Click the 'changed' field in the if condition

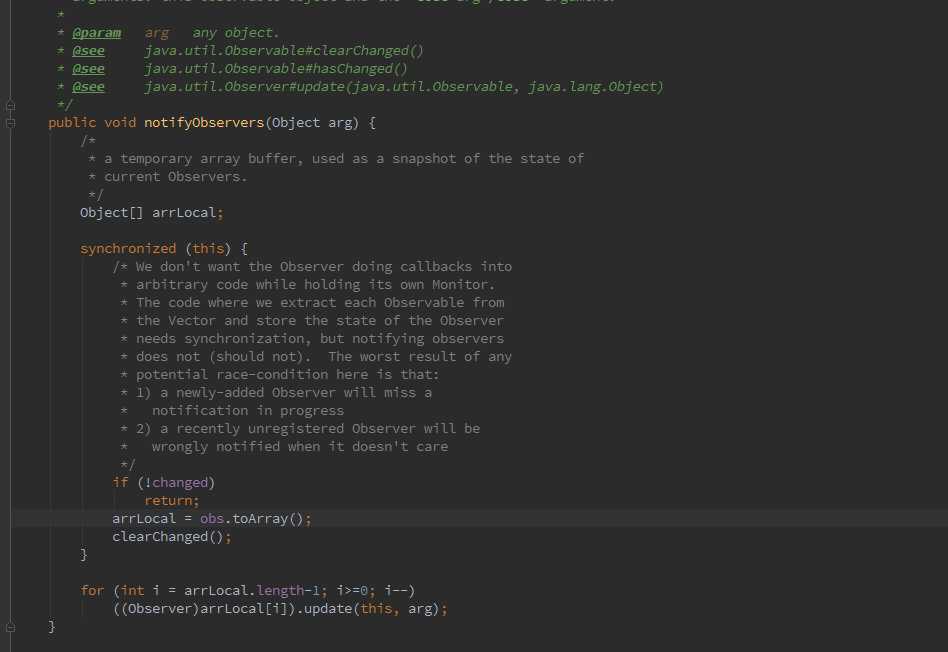[x=180, y=483]
